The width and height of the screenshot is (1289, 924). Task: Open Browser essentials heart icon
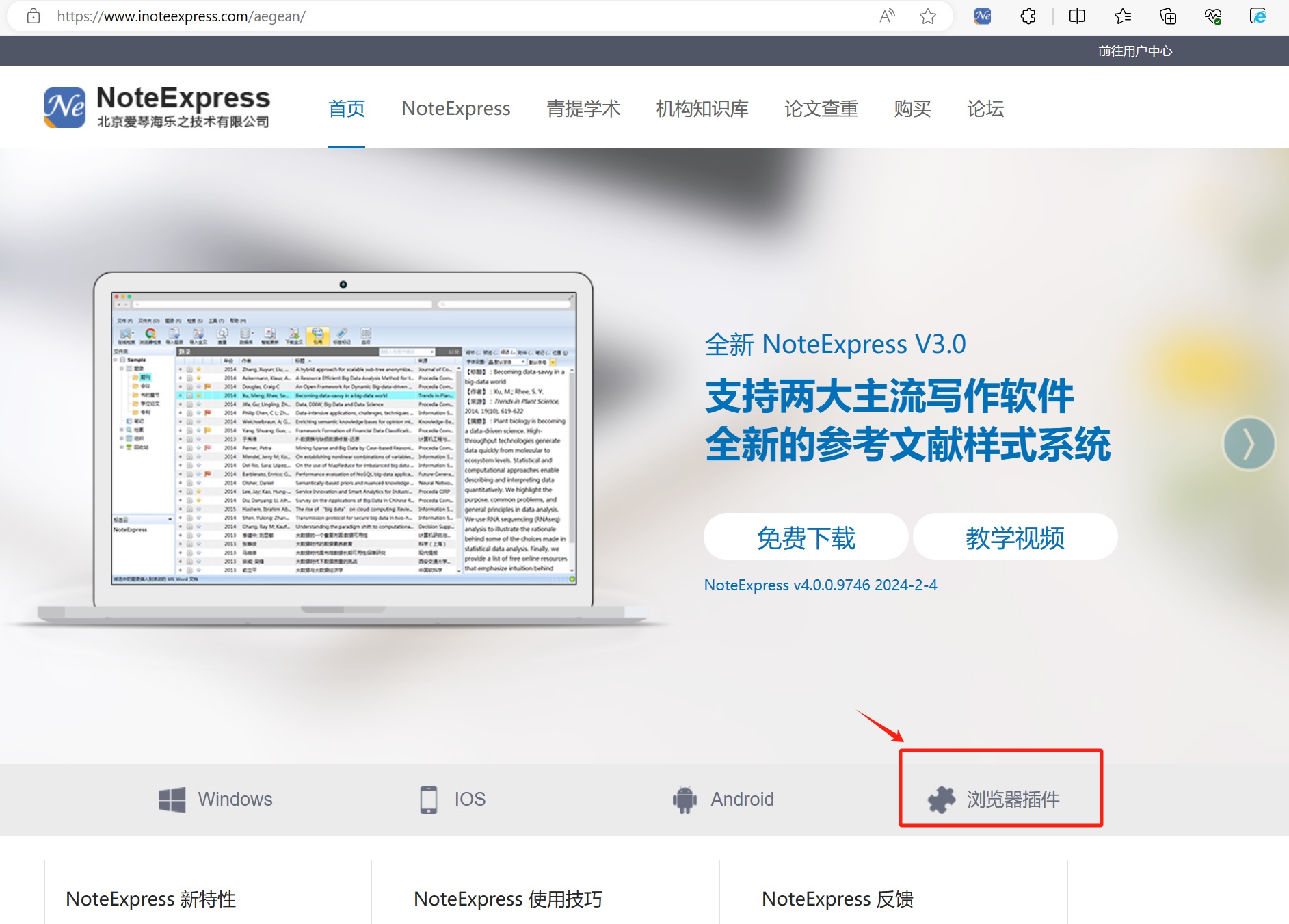pyautogui.click(x=1213, y=16)
